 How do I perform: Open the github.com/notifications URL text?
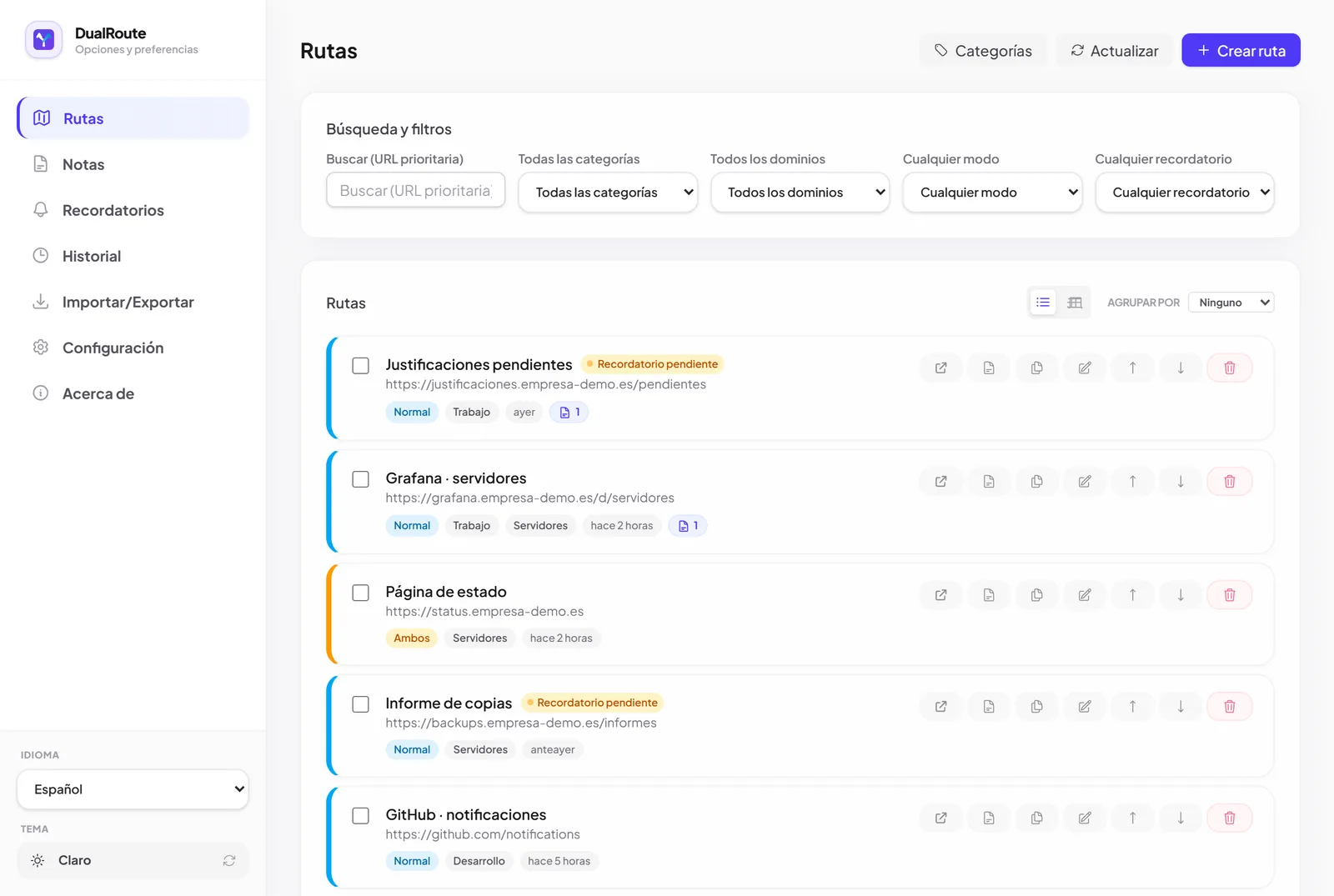[483, 834]
